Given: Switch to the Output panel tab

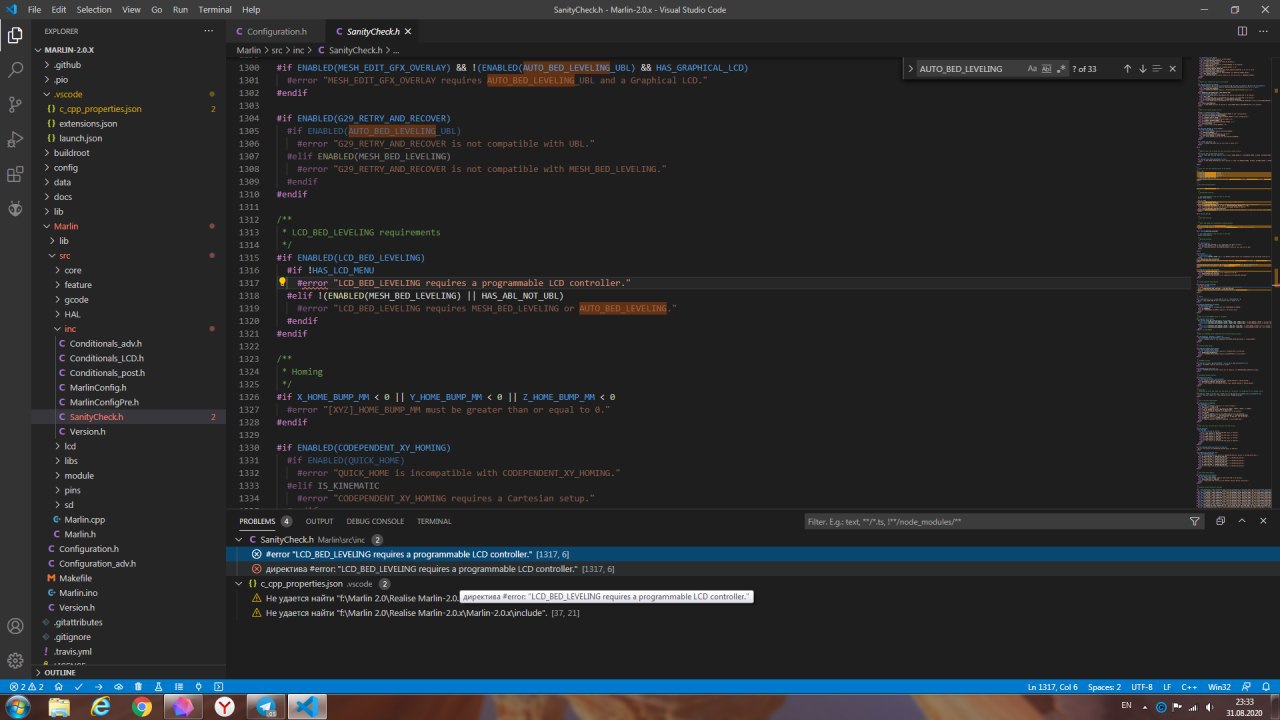Looking at the screenshot, I should (319, 521).
